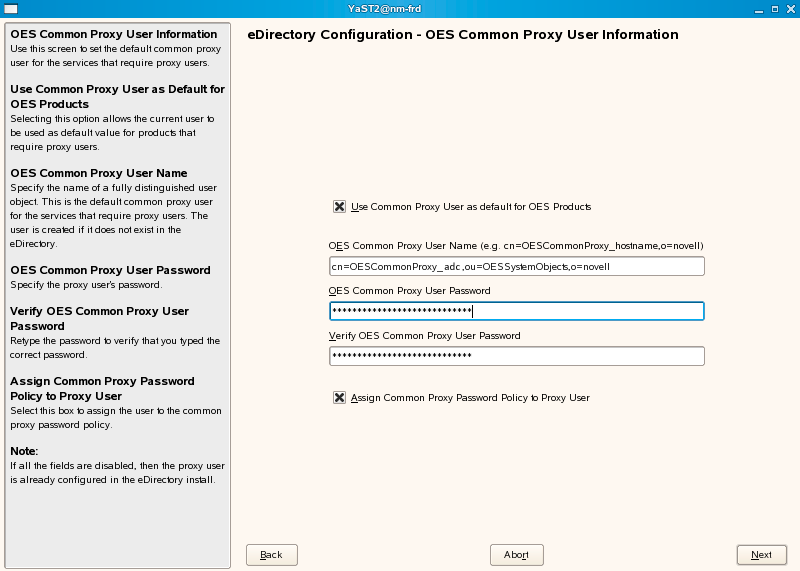Click help heading 'OES Common Proxy User Information'
The height and width of the screenshot is (571, 800).
(113, 34)
